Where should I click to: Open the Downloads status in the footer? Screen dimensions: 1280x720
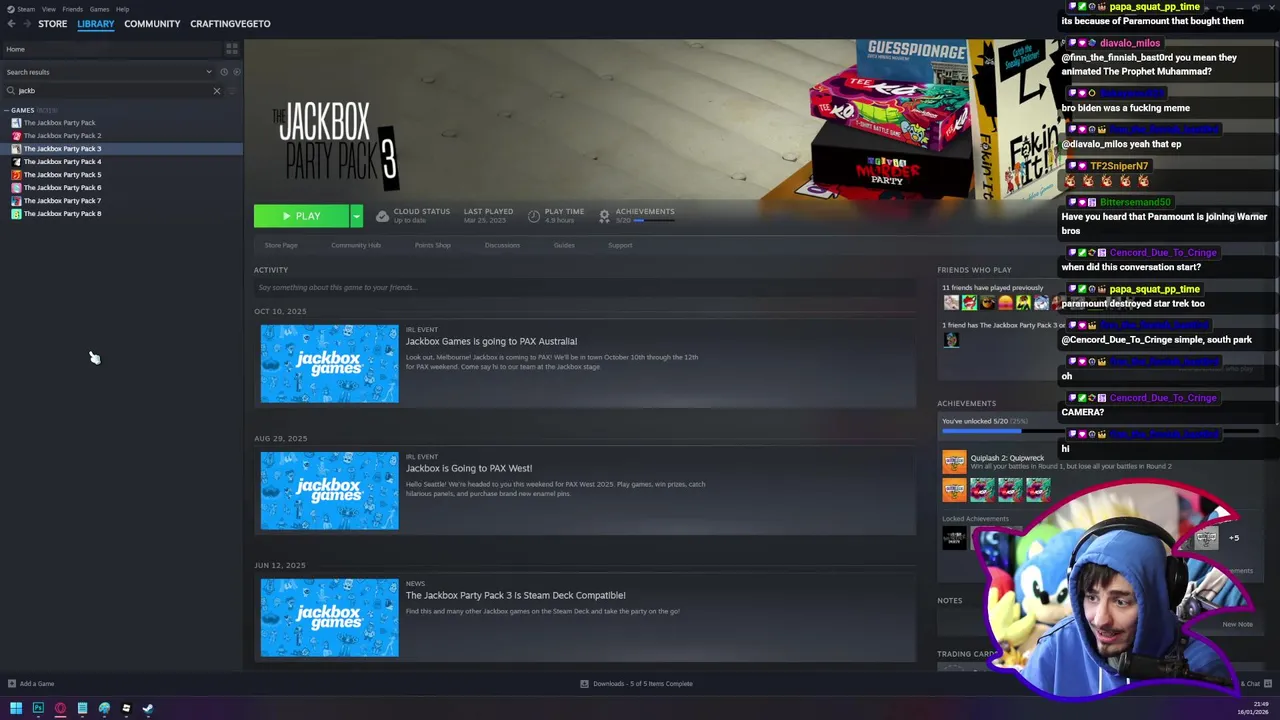pos(637,684)
